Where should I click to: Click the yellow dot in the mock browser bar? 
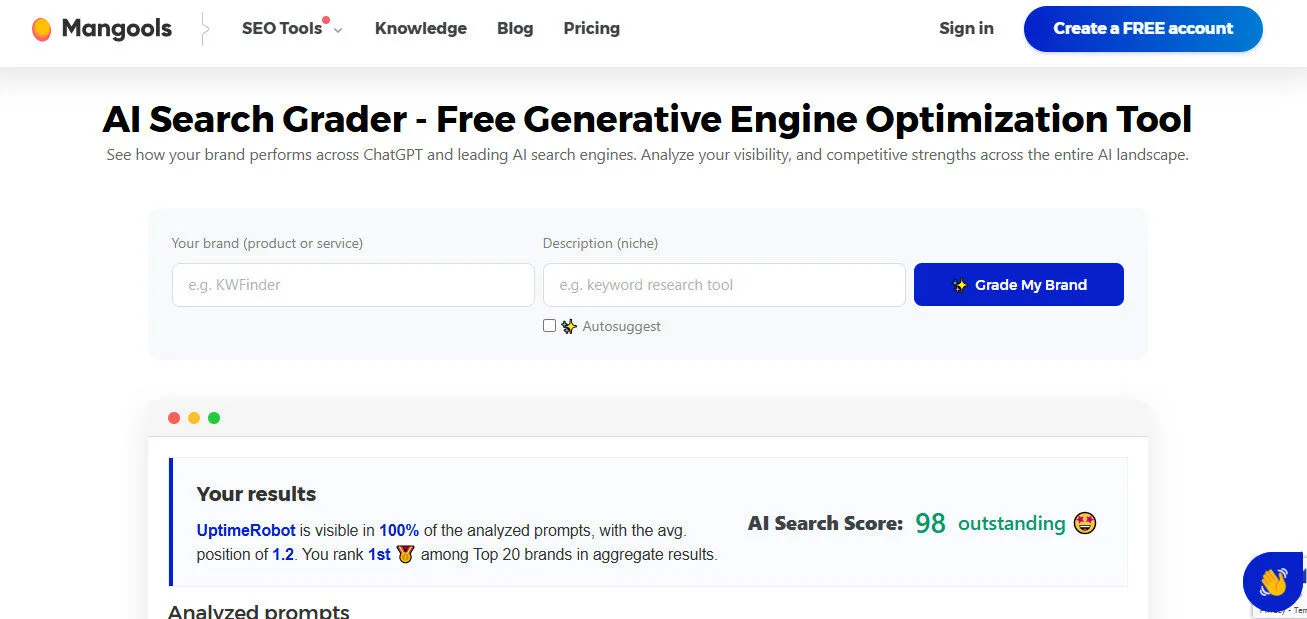194,417
